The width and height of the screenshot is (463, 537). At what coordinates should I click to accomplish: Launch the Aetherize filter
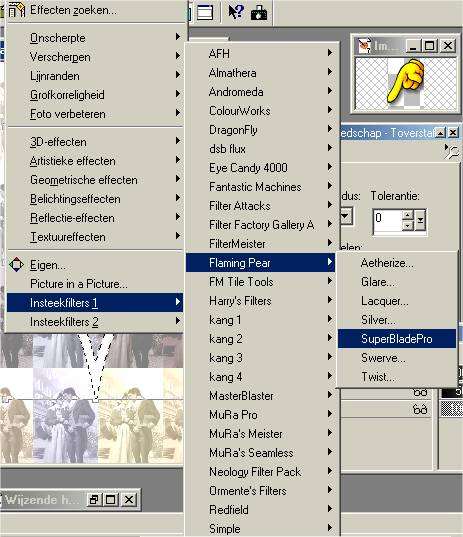coord(397,263)
